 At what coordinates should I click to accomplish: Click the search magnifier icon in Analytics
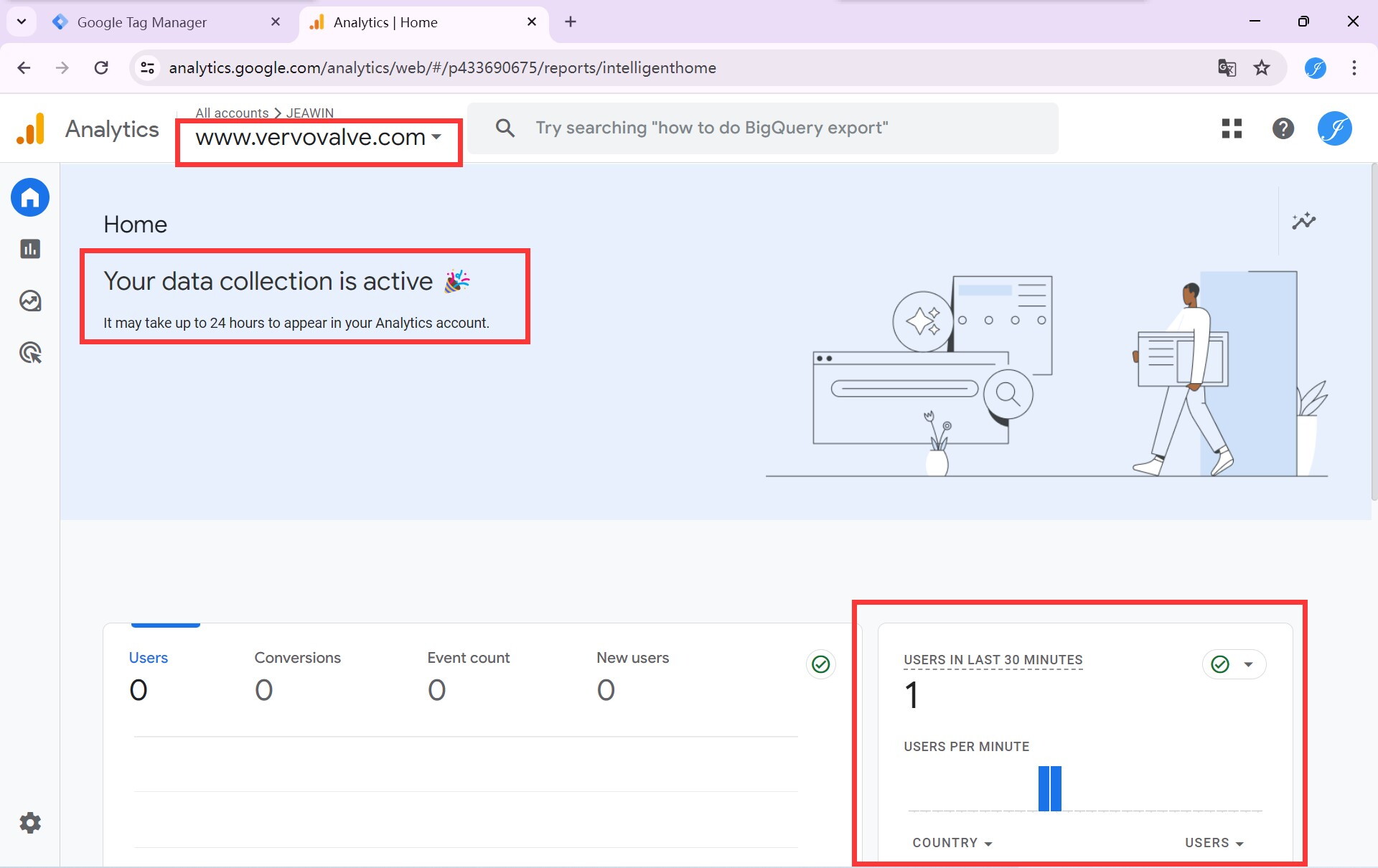(505, 128)
